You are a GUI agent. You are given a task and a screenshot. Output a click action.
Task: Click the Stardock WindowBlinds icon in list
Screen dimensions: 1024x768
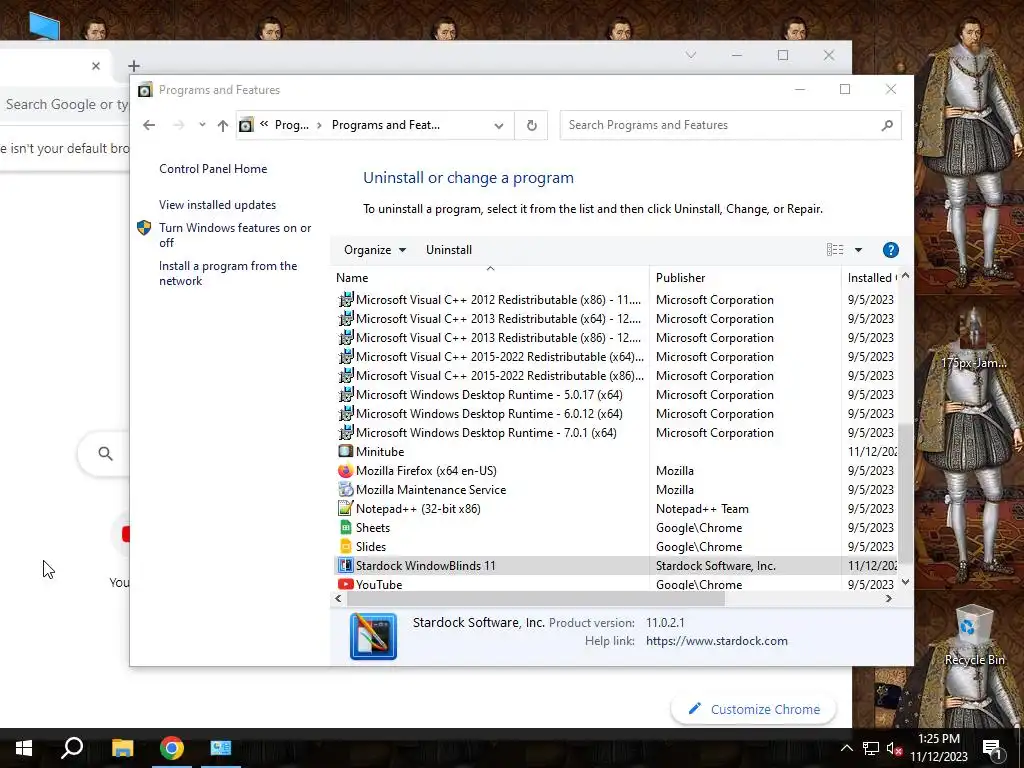tap(345, 565)
